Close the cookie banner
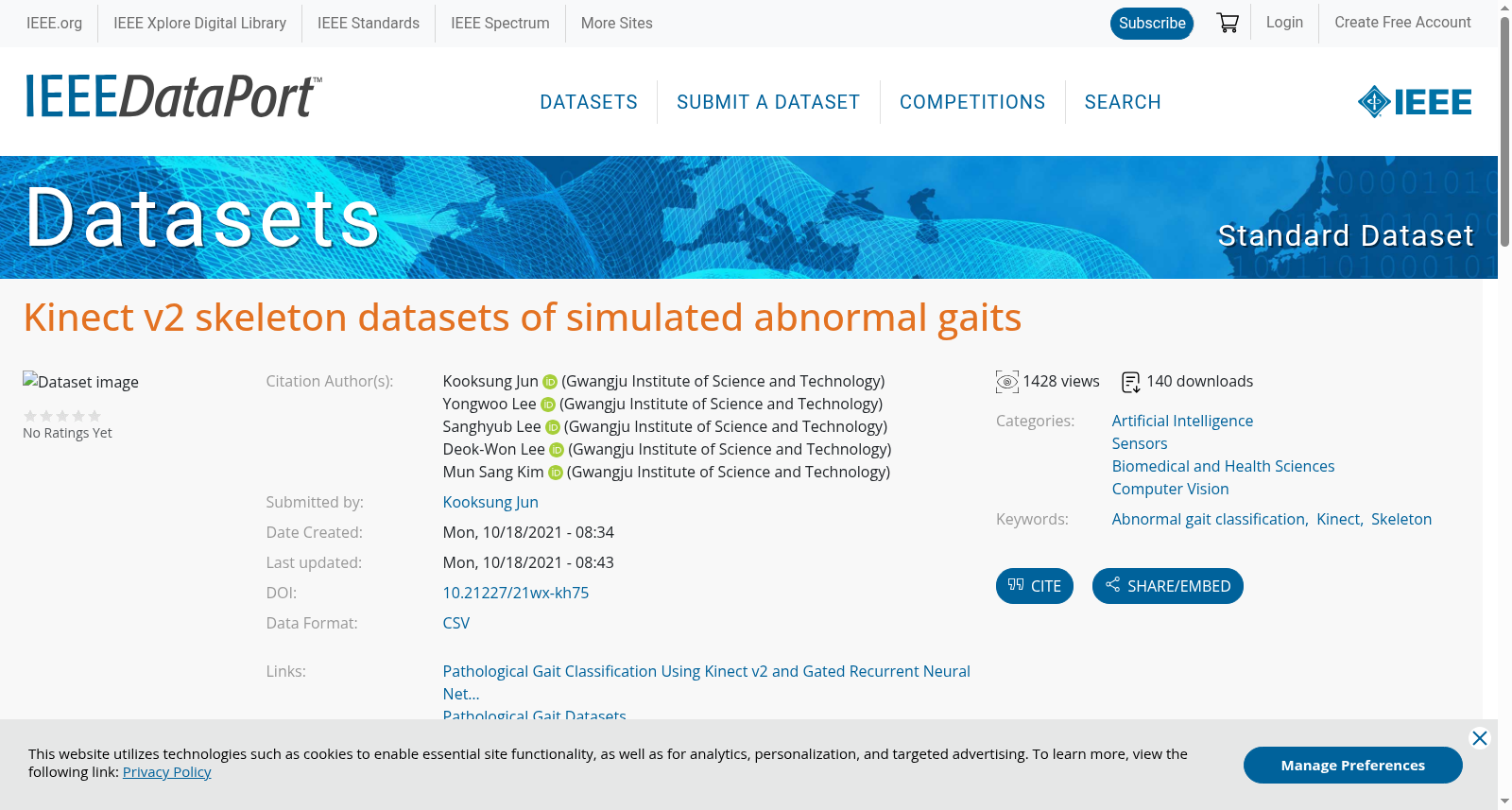This screenshot has height=810, width=1512. tap(1480, 738)
